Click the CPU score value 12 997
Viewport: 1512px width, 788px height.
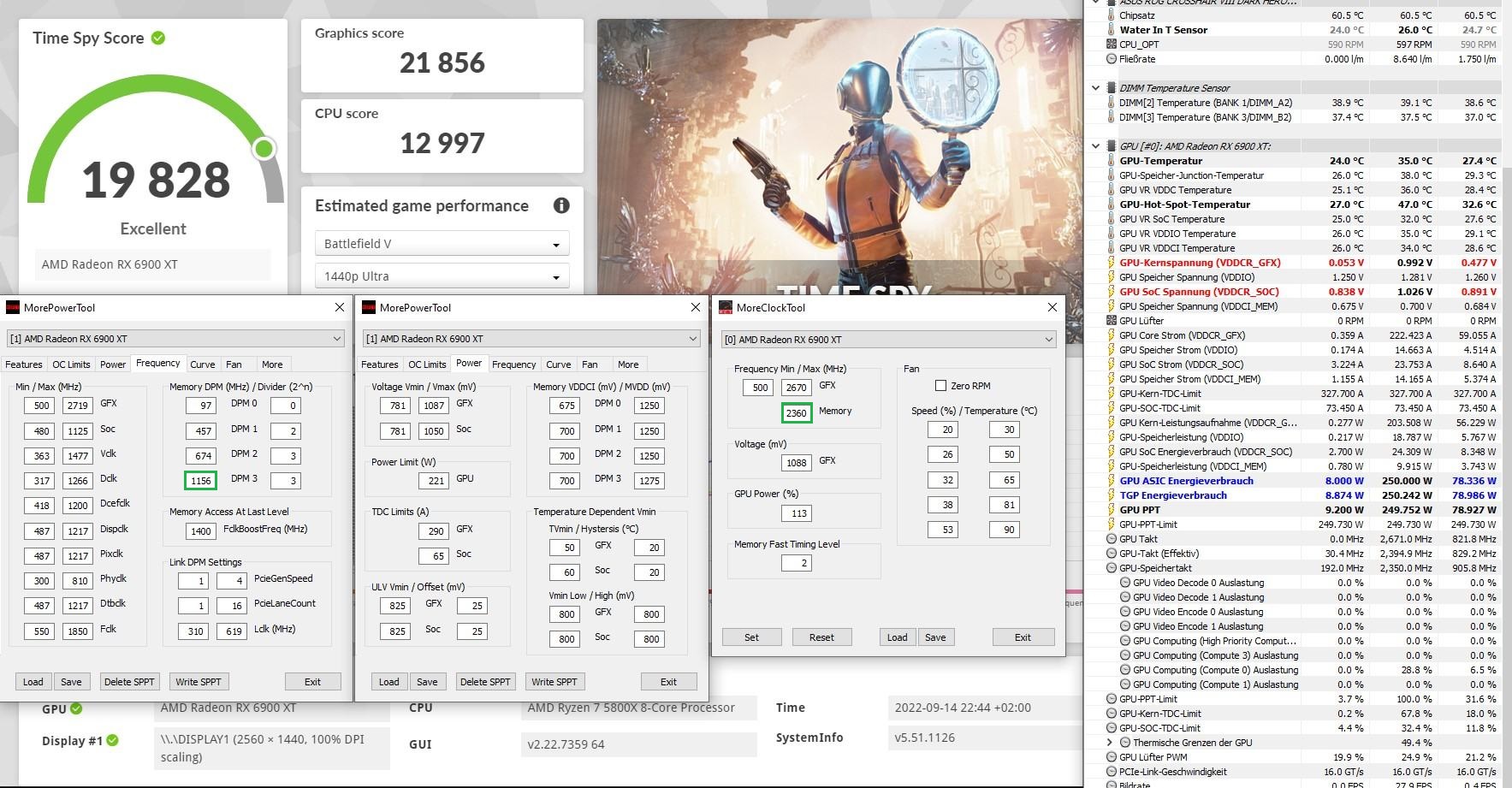(x=442, y=143)
